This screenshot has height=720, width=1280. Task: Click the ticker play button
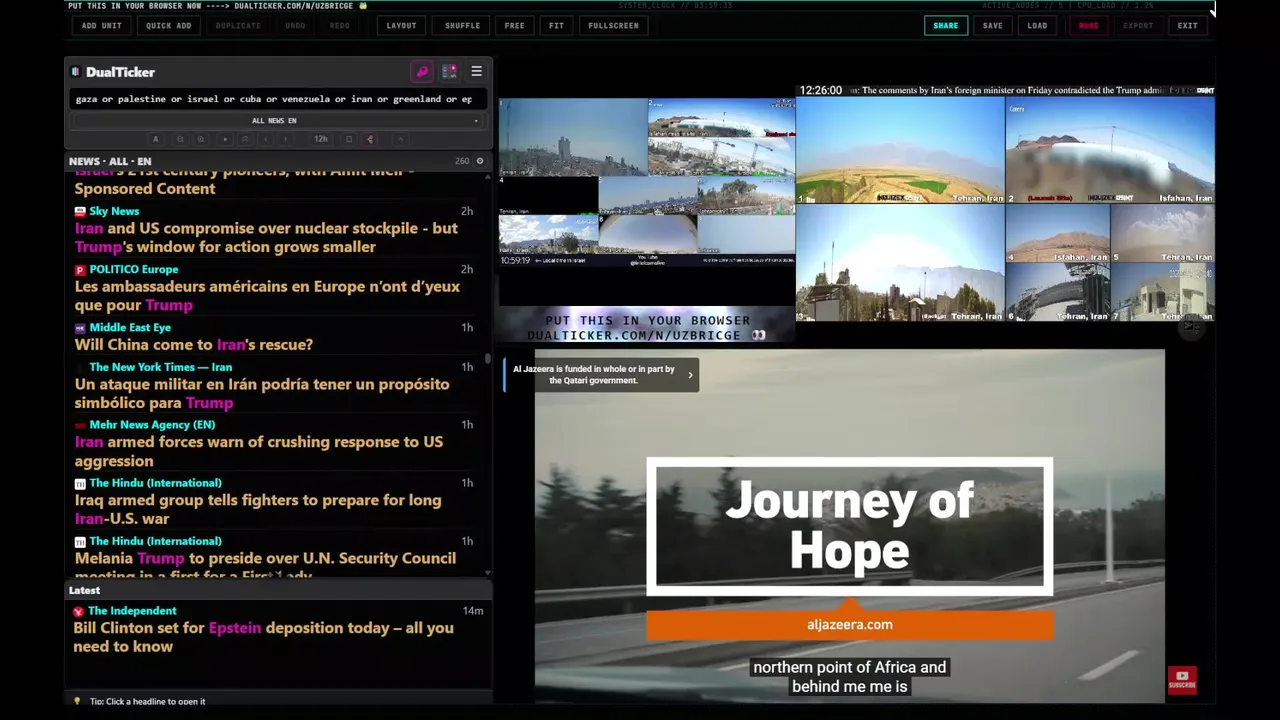225,139
